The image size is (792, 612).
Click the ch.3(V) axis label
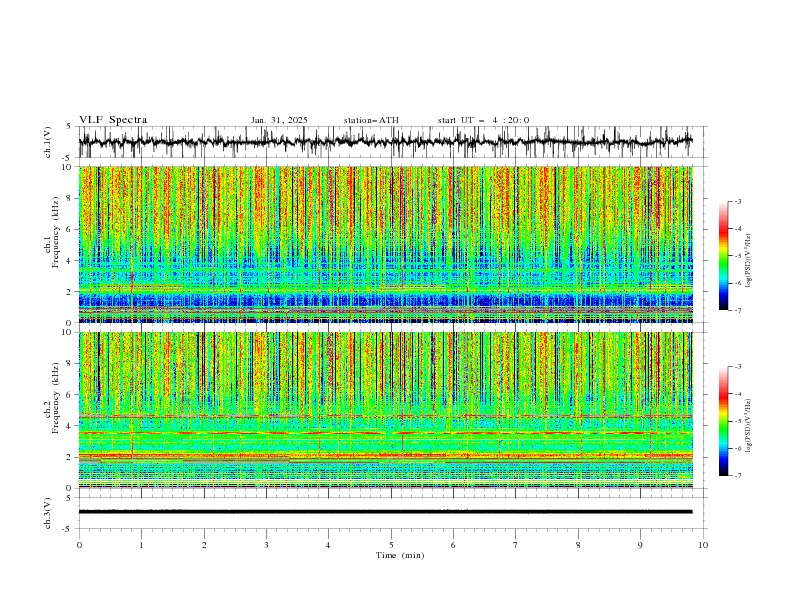(x=48, y=513)
